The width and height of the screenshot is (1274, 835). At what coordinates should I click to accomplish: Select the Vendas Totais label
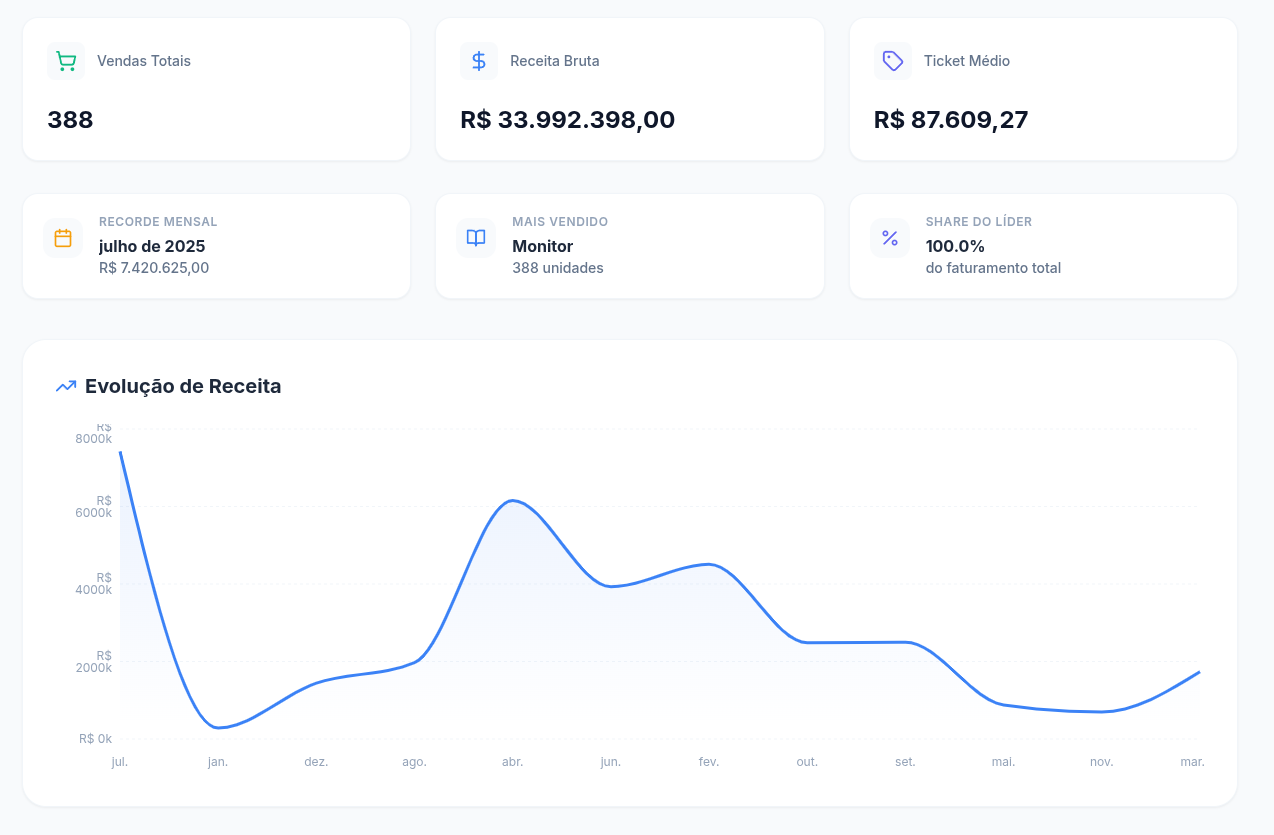point(144,61)
